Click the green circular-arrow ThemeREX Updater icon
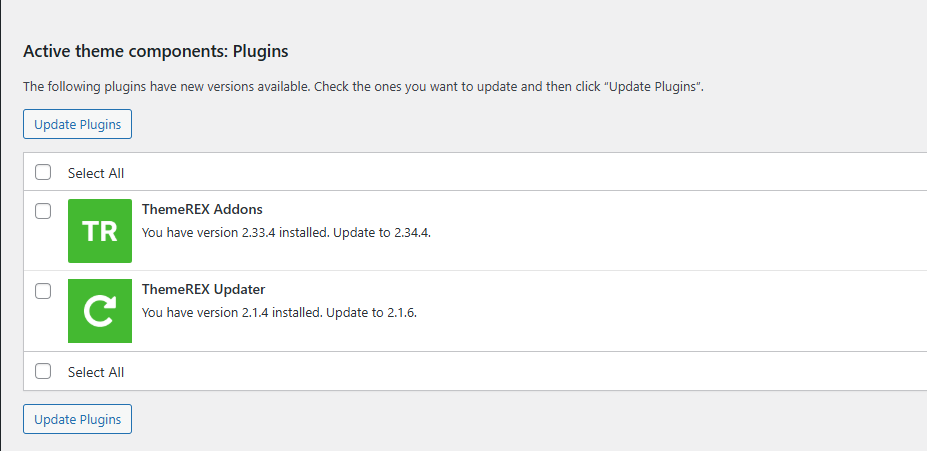927x451 pixels. point(100,311)
